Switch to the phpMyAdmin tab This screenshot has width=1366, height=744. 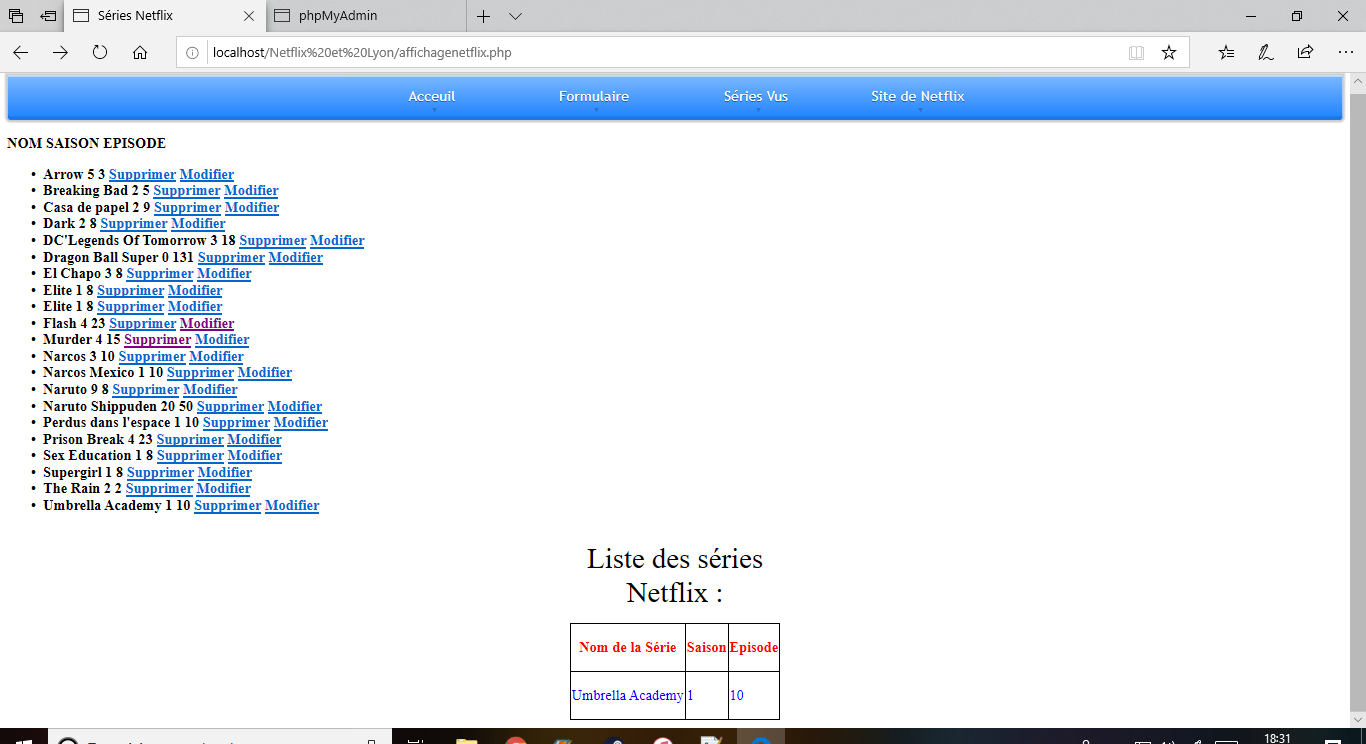click(x=365, y=16)
